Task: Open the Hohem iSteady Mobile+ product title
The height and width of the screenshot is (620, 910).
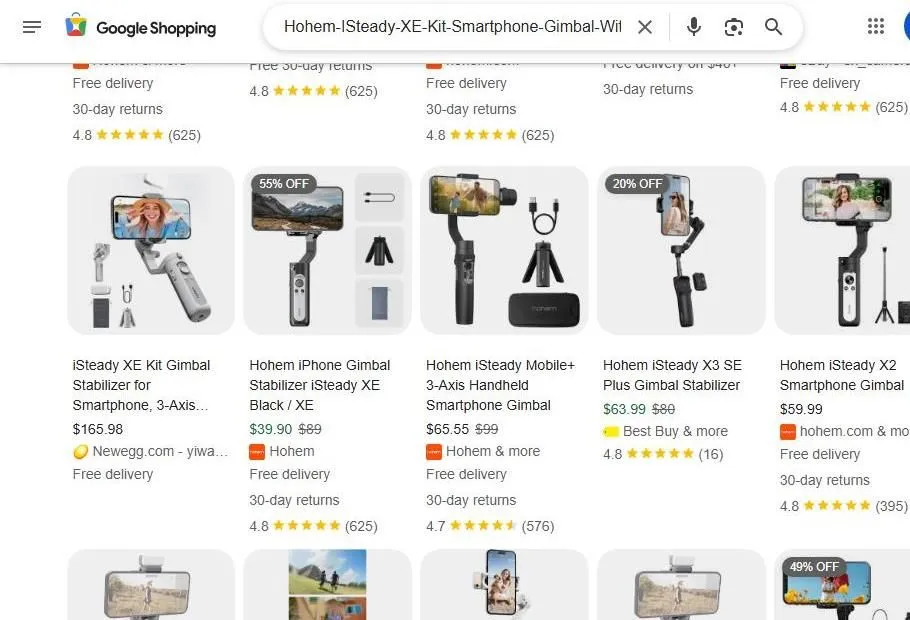Action: pyautogui.click(x=500, y=385)
